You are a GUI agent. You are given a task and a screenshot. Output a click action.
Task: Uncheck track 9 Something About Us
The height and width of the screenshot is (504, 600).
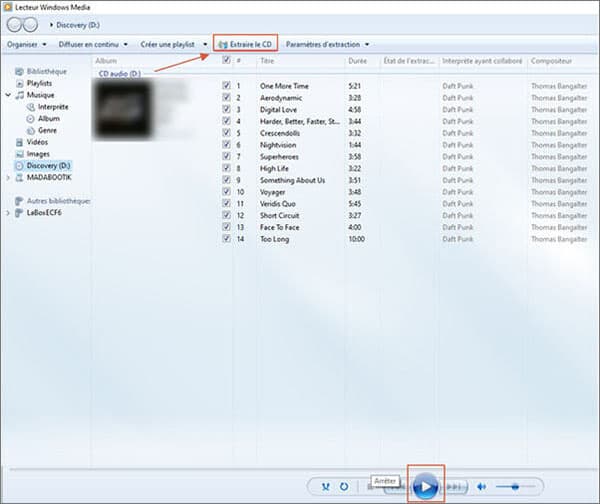227,179
